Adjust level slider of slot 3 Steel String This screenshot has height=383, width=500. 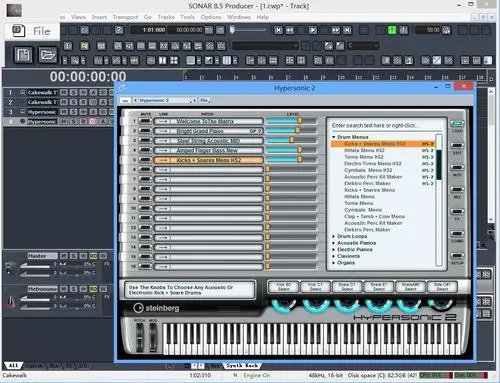(292, 140)
